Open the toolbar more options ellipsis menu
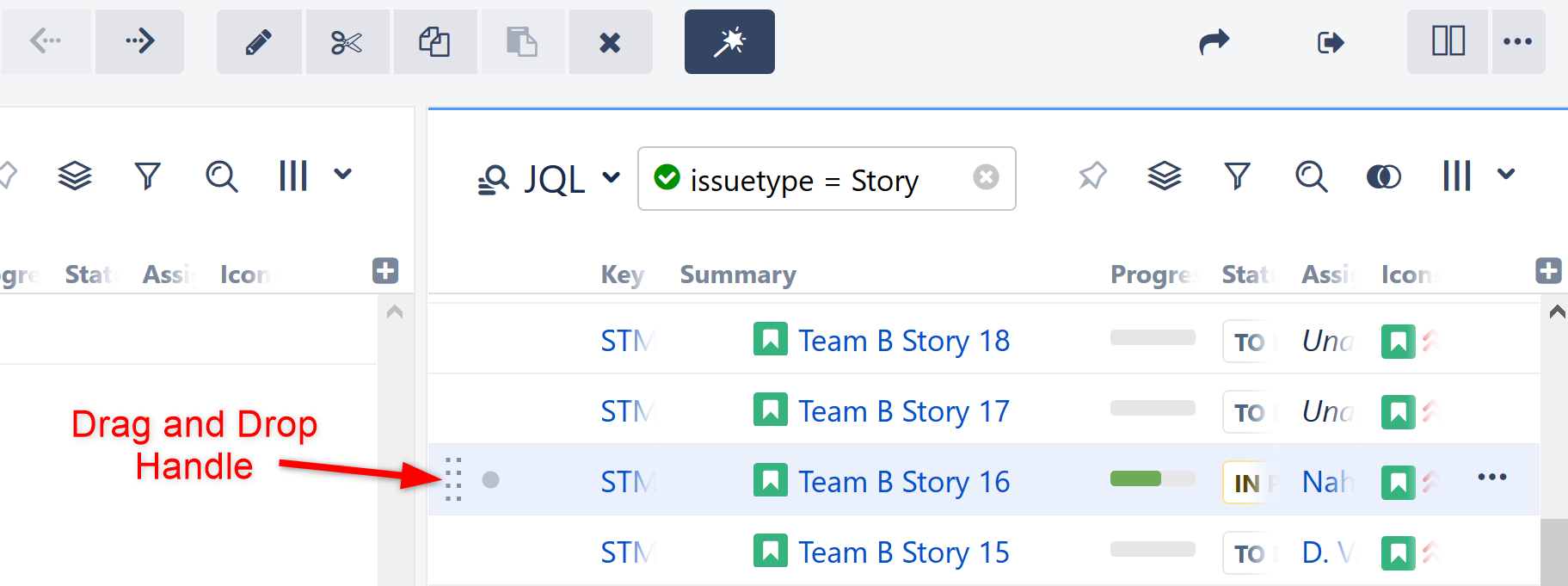 (1517, 41)
